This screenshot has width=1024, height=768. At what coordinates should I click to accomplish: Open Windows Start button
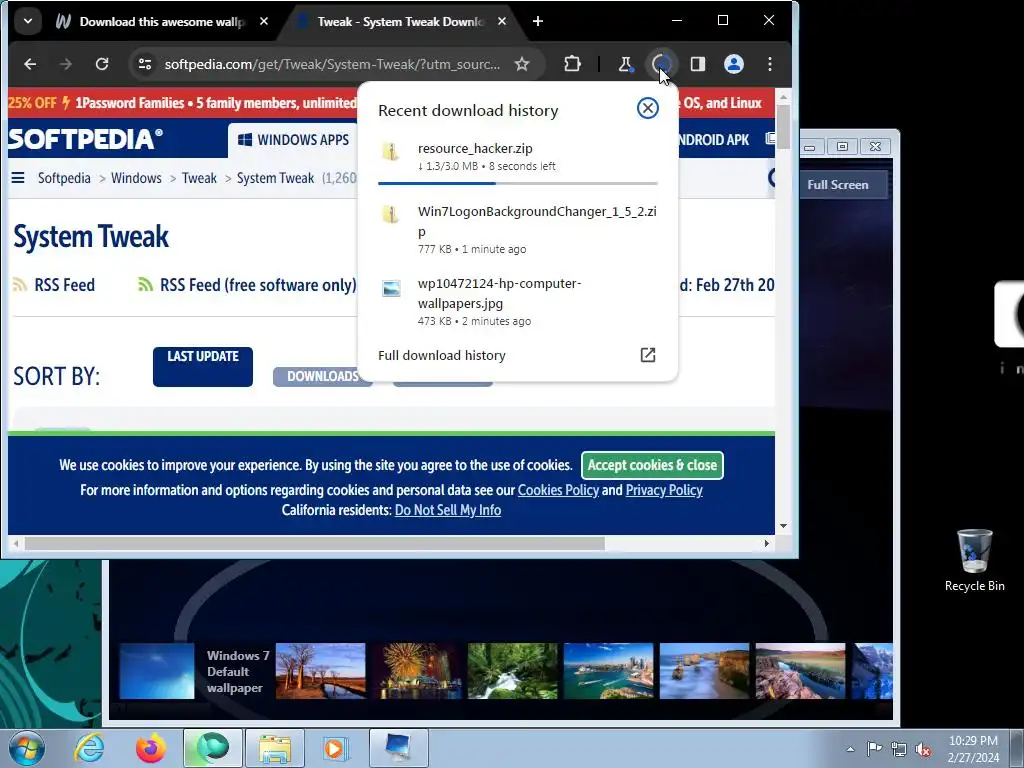26,748
